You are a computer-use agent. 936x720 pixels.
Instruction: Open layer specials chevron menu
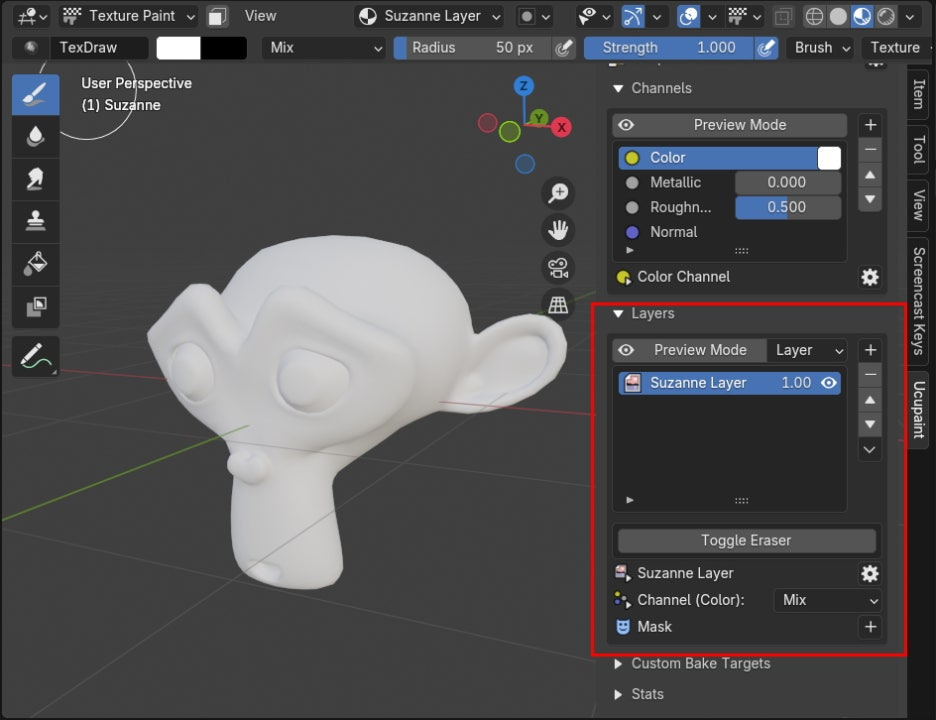[870, 450]
